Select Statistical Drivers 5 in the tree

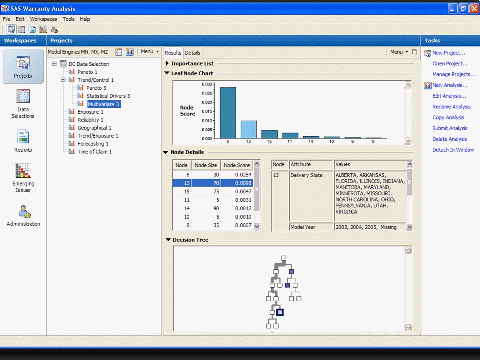coord(108,96)
